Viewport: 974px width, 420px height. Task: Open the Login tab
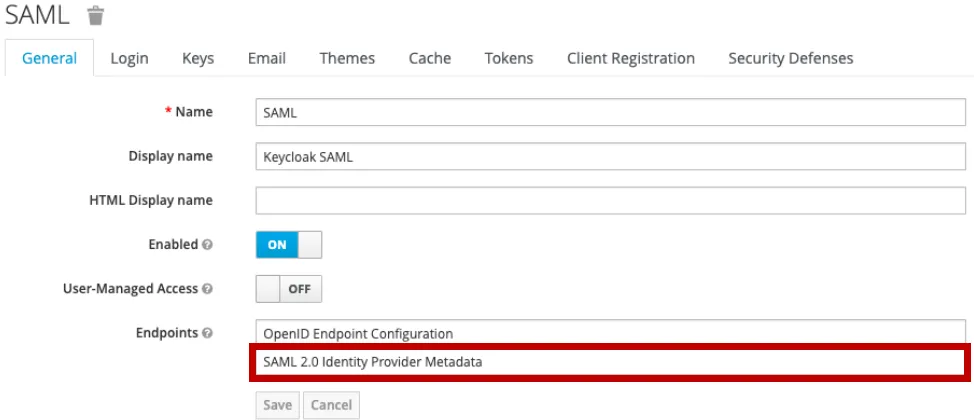pyautogui.click(x=130, y=59)
